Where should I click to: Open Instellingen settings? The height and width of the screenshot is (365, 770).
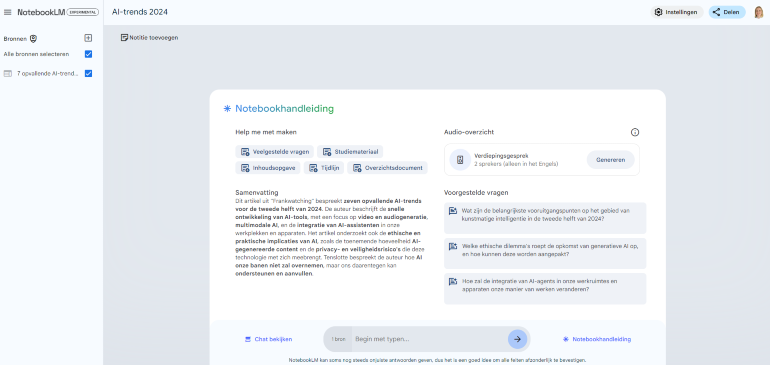coord(677,12)
